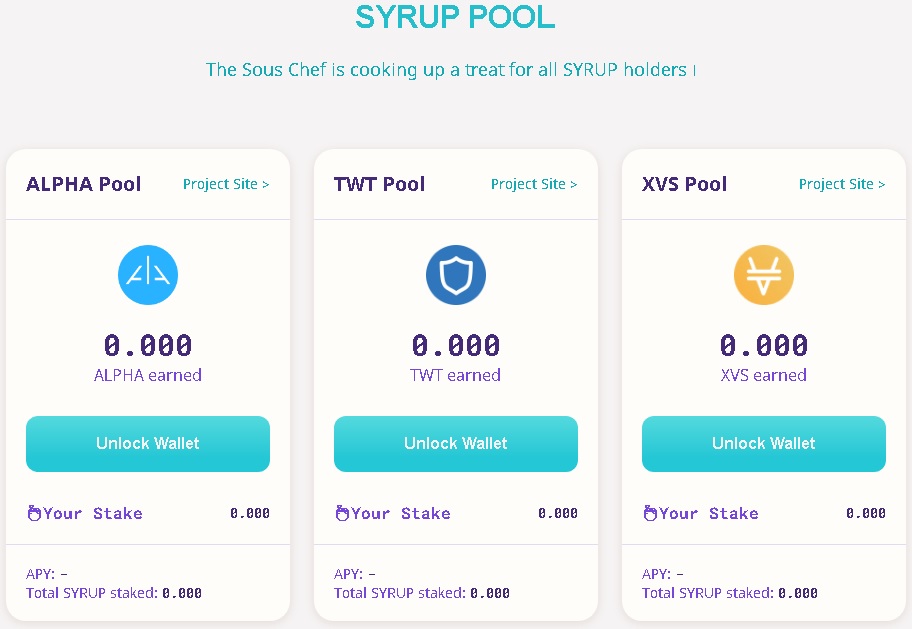The width and height of the screenshot is (912, 629).
Task: Click the ALPHA token logo icon
Action: click(148, 275)
